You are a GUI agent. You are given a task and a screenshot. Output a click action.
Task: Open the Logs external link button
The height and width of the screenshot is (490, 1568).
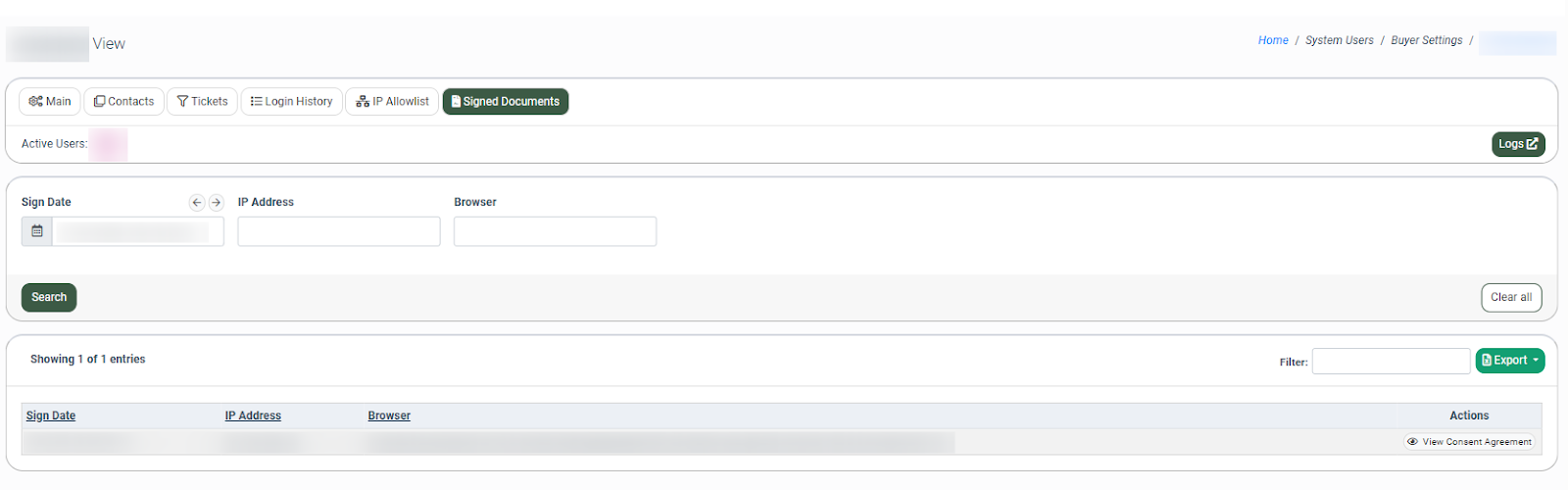[x=1518, y=144]
